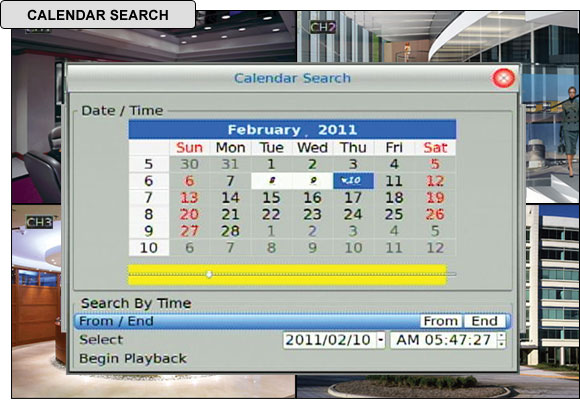Select February 28 on the calendar
Viewport: 580px width, 420px height.
(230, 231)
